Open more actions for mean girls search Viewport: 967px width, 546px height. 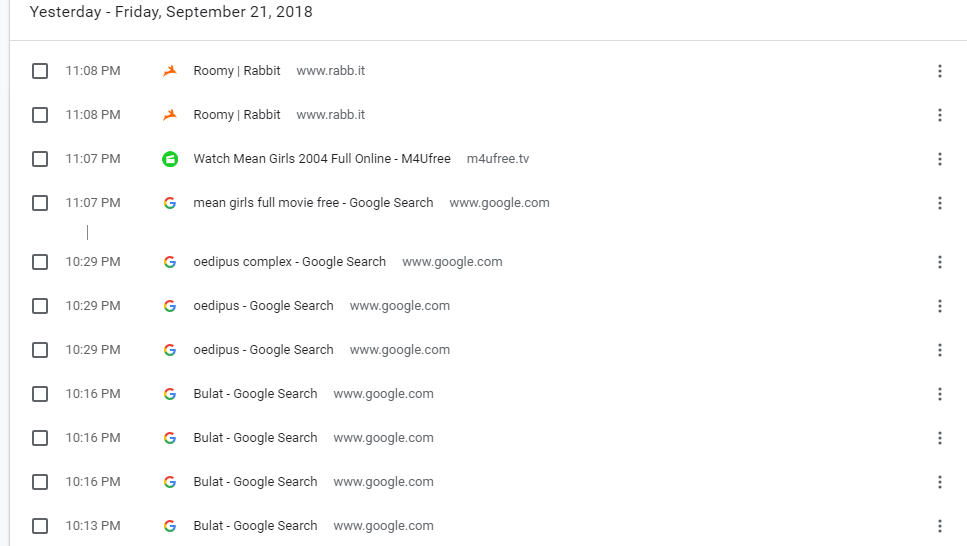(939, 203)
